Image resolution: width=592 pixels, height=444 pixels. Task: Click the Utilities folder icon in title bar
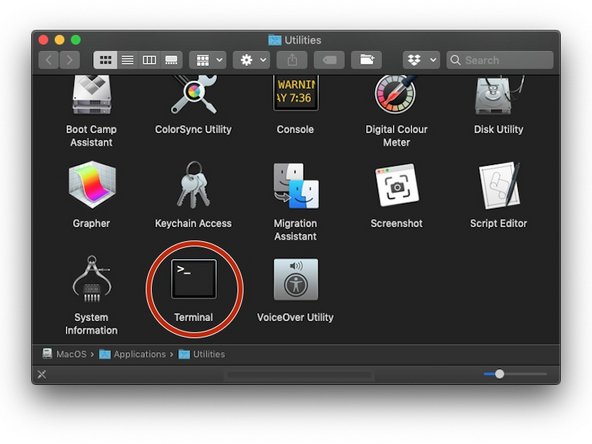[274, 40]
